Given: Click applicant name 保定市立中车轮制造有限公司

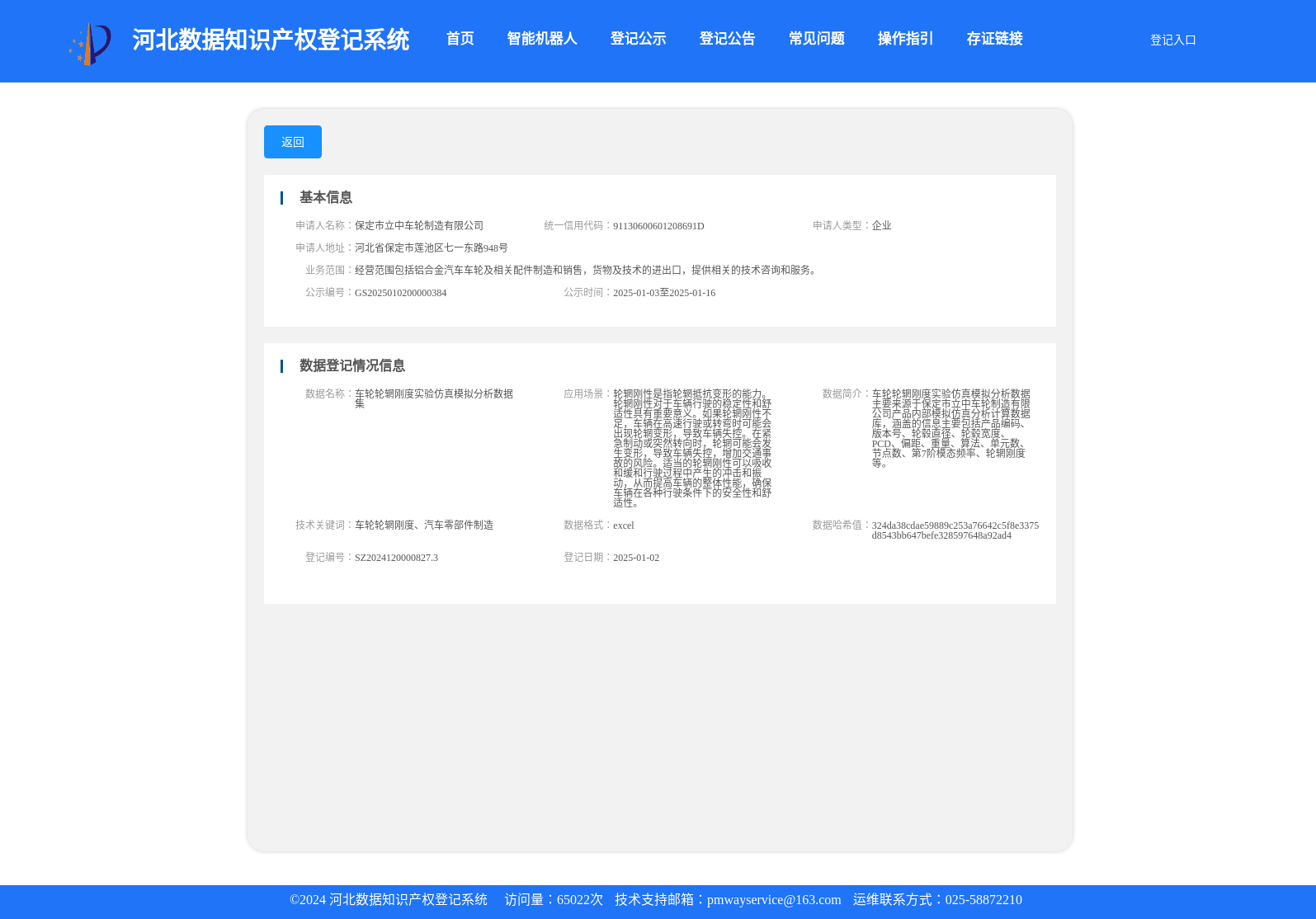Looking at the screenshot, I should (x=419, y=225).
